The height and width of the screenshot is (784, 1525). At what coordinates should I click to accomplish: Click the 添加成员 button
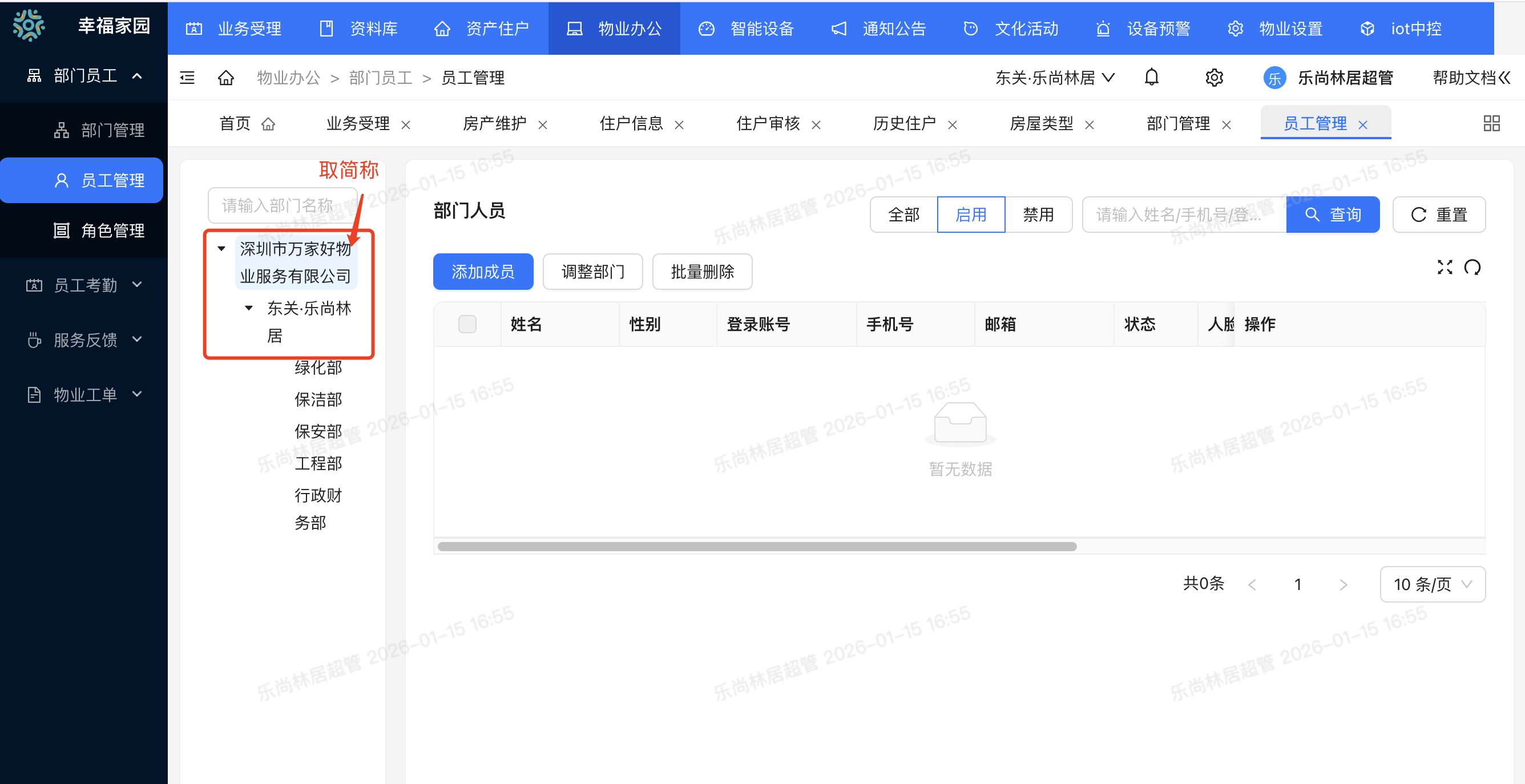pos(483,271)
